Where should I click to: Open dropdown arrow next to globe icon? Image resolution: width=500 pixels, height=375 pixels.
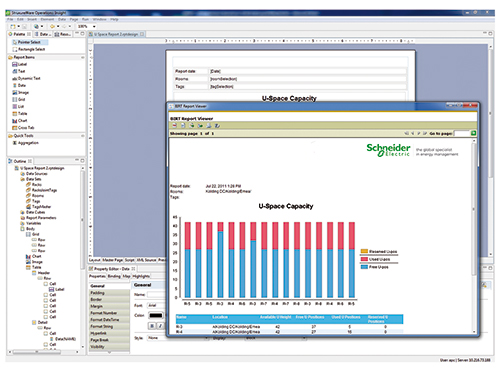[x=42, y=26]
